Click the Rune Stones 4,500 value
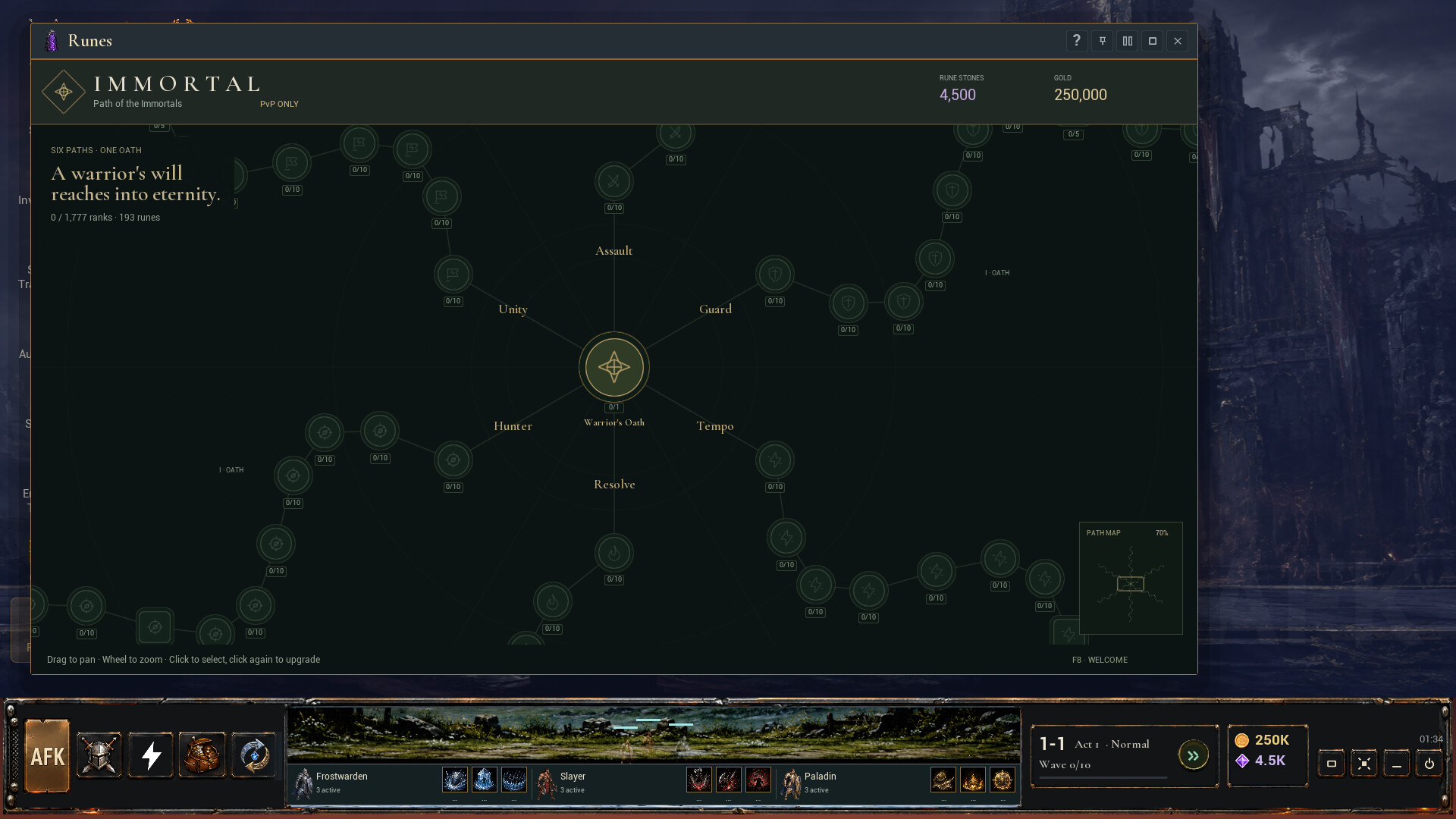The image size is (1456, 819). [x=957, y=95]
